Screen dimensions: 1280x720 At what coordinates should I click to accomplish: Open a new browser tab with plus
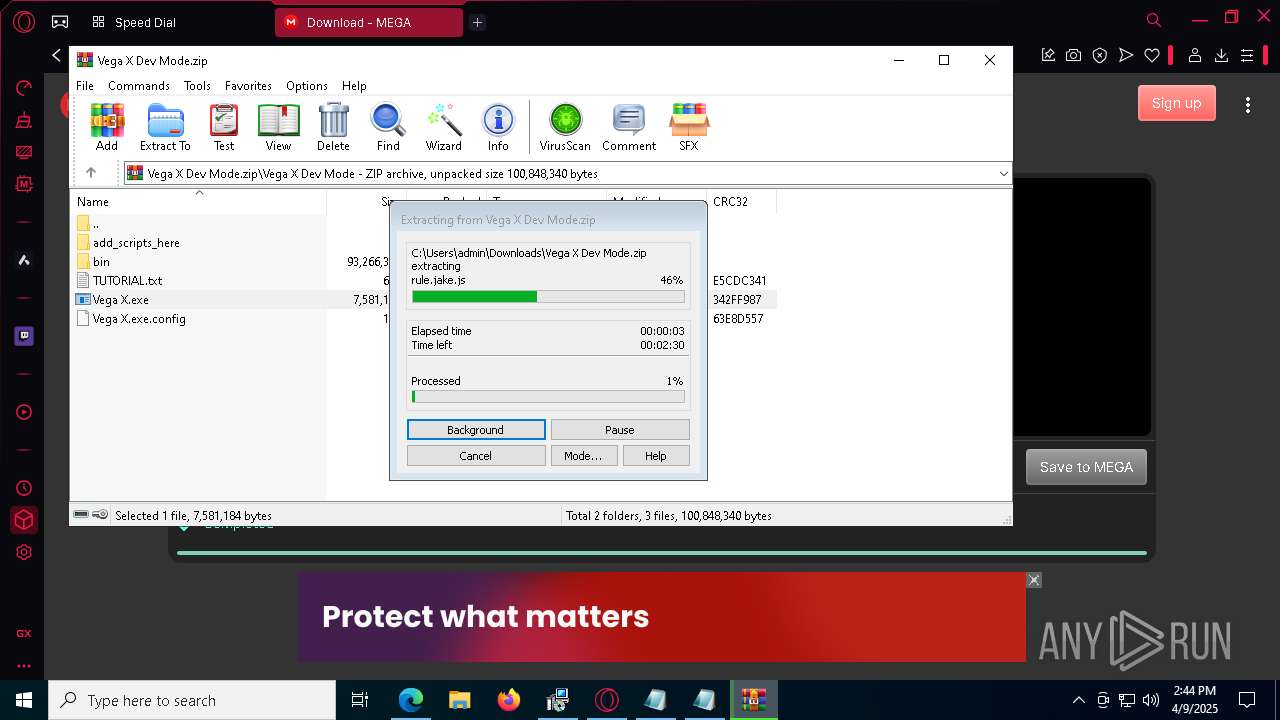(x=477, y=22)
